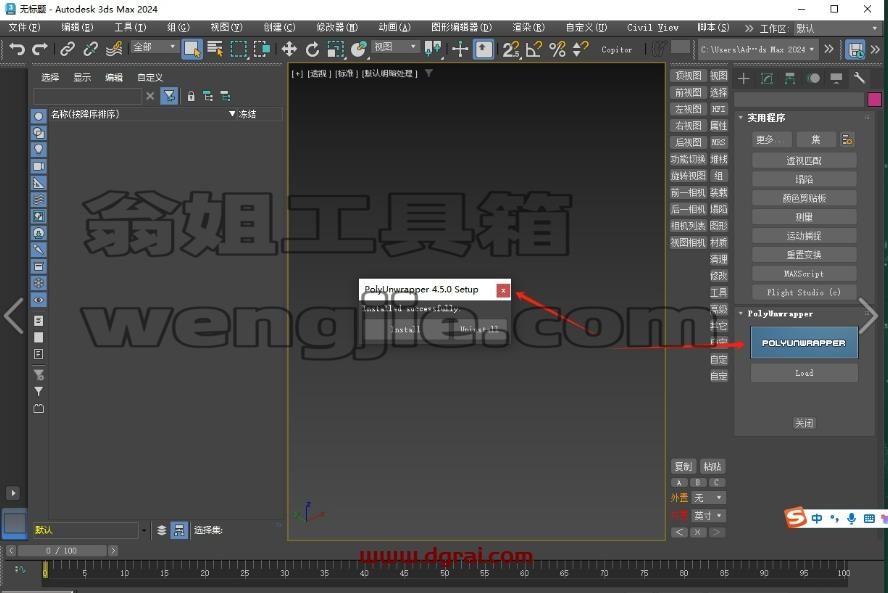Toggle the 2.5D Snaps icon

[510, 49]
